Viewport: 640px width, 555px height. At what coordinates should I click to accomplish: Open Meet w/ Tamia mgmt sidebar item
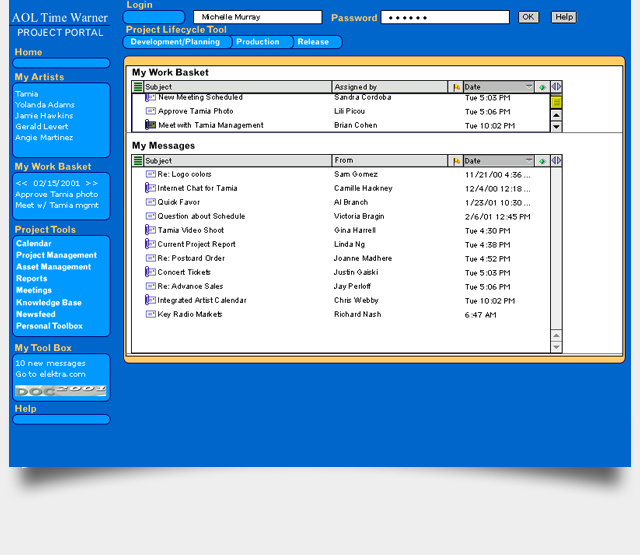click(x=57, y=205)
